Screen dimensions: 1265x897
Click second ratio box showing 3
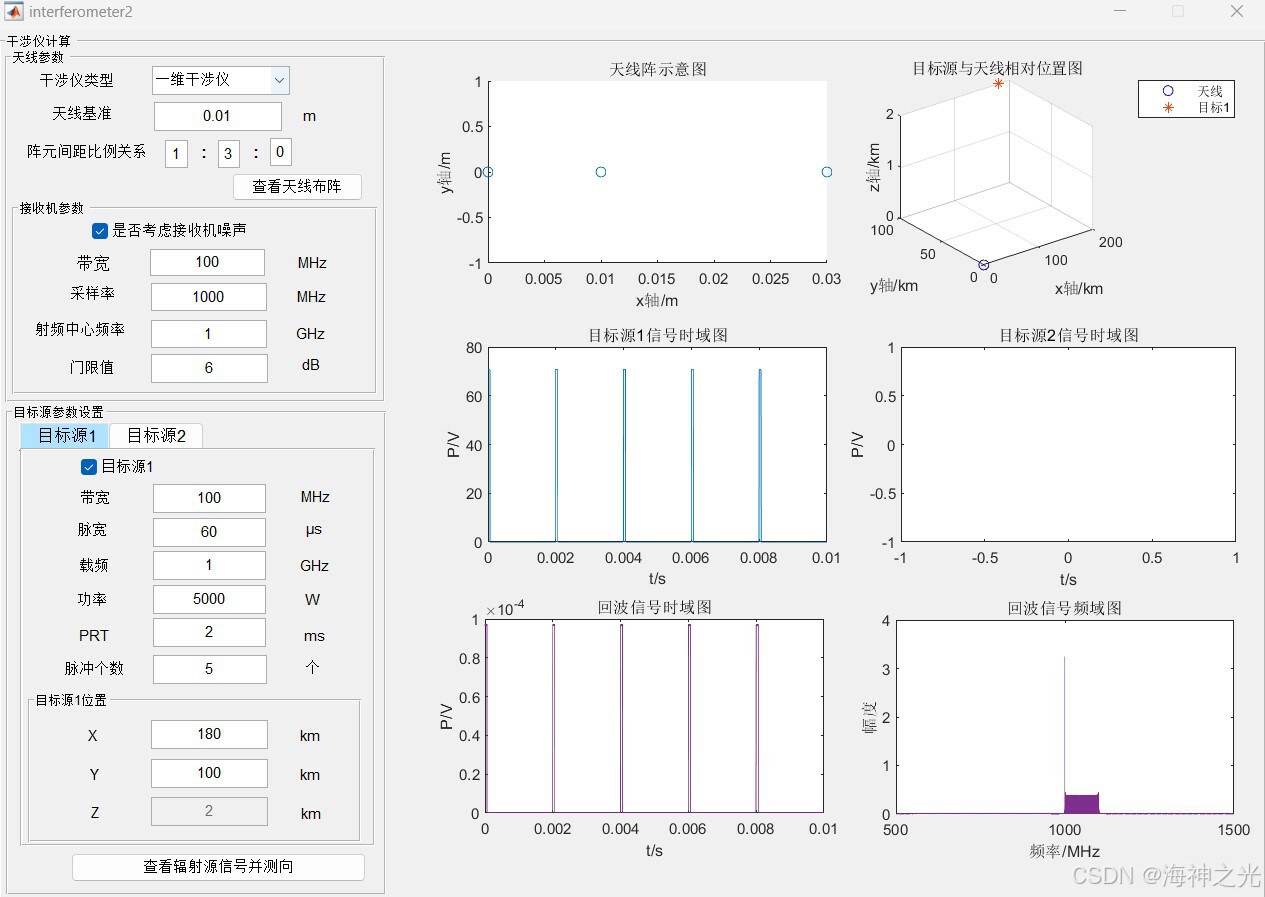pos(229,154)
